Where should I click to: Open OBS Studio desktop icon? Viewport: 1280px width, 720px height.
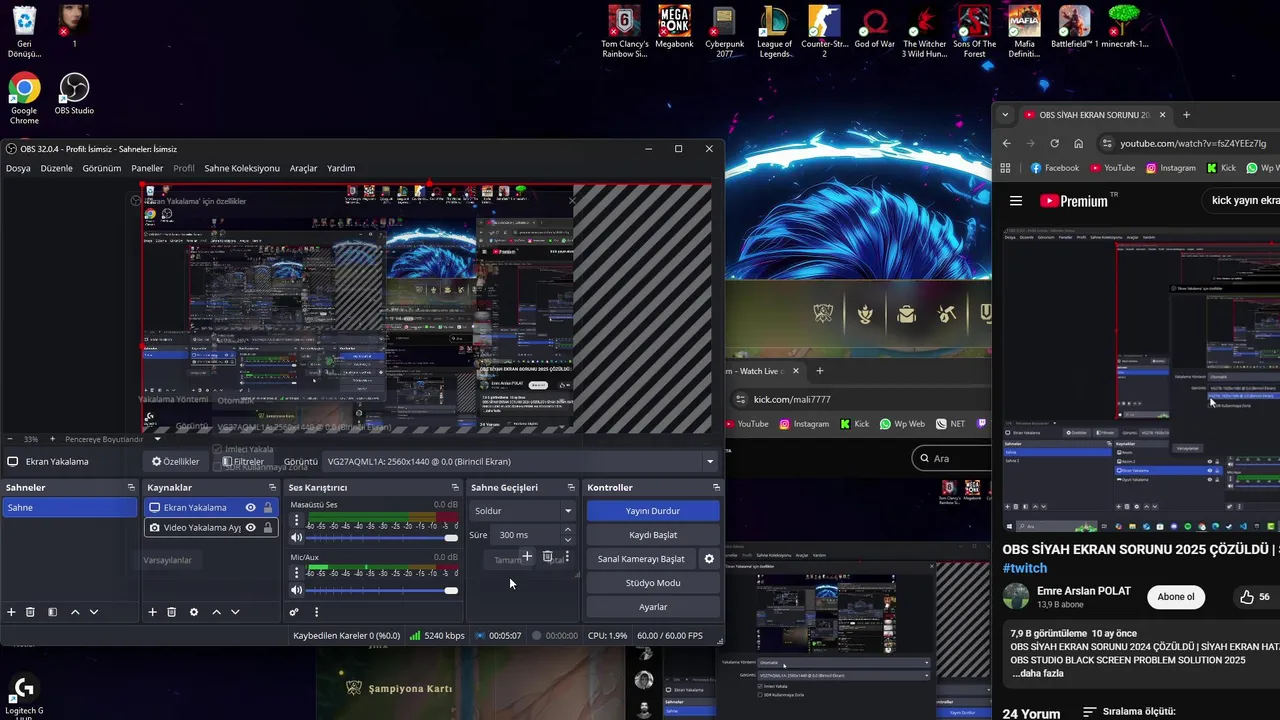pos(74,94)
